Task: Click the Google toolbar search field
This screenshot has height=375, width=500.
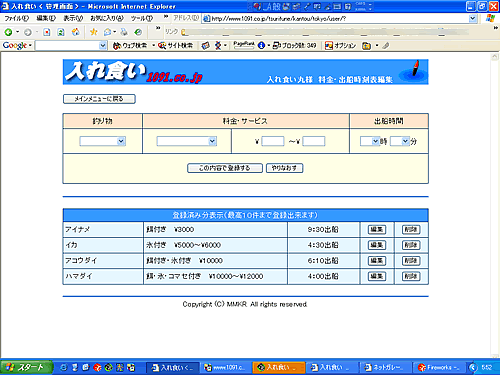Action: (67, 45)
